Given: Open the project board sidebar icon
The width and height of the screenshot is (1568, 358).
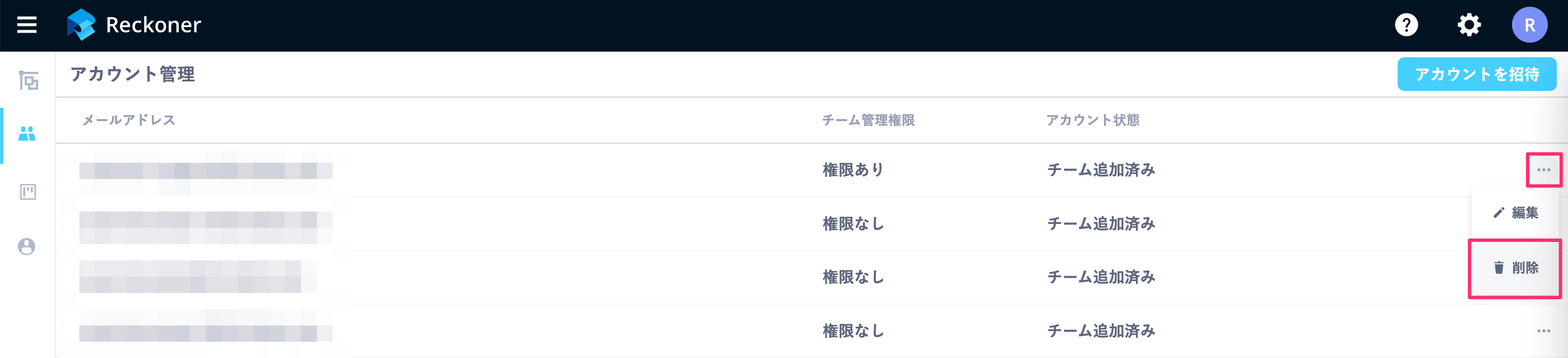Looking at the screenshot, I should [x=28, y=191].
